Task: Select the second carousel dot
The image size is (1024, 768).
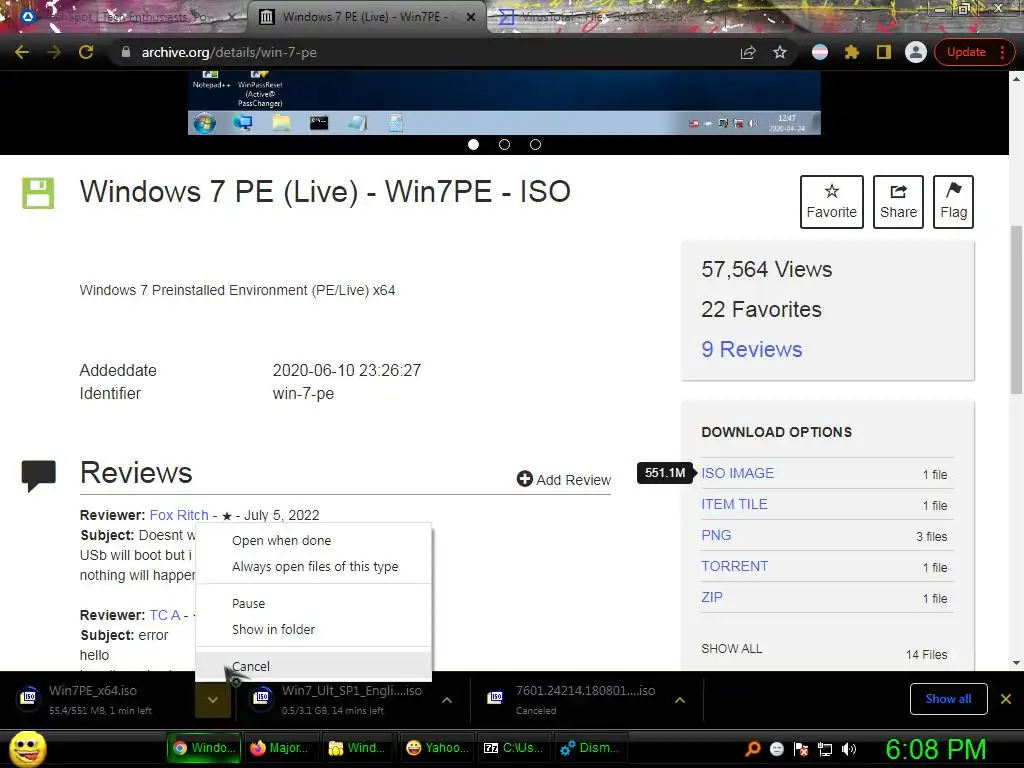Action: pos(504,144)
